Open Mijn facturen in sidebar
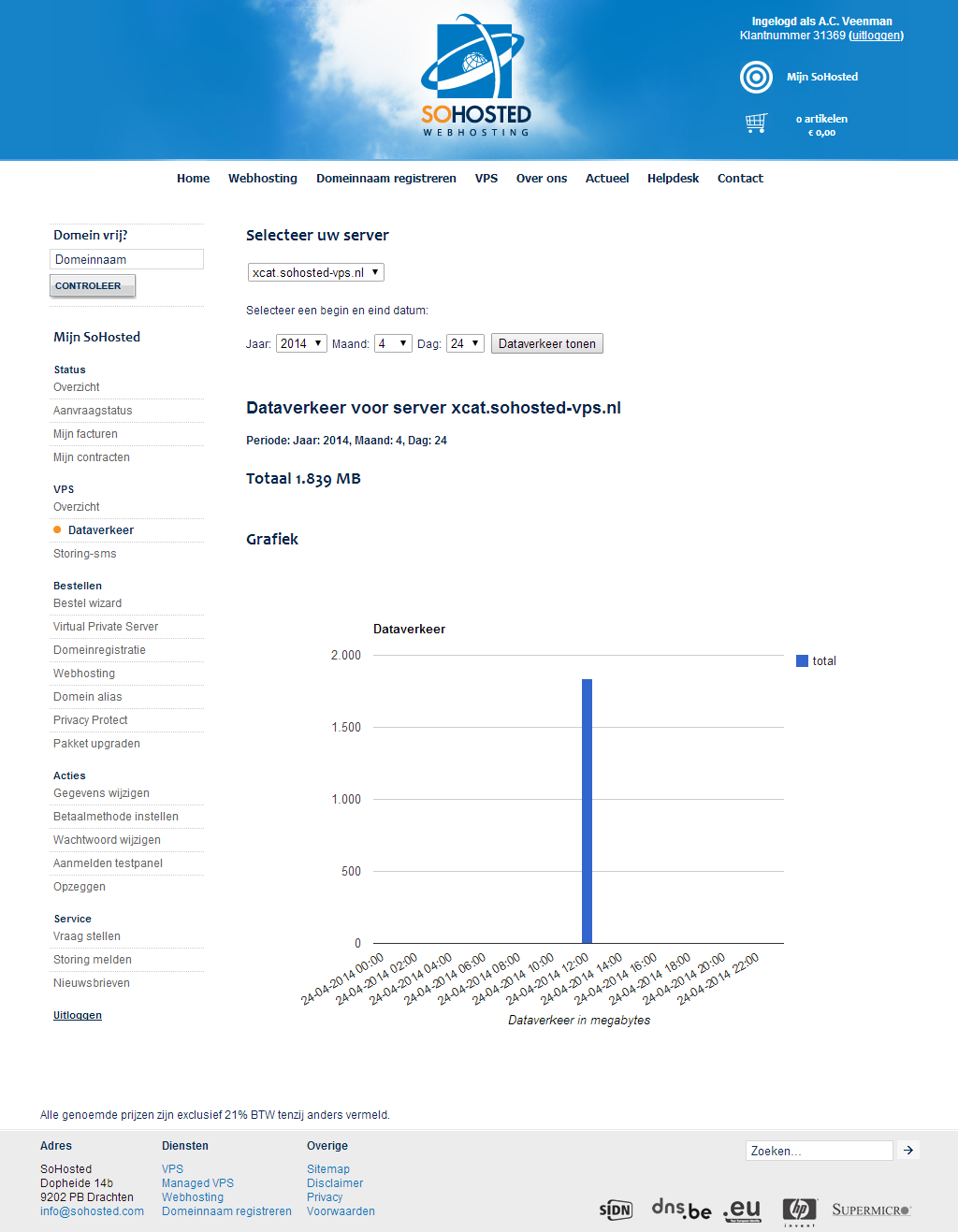 click(x=85, y=434)
